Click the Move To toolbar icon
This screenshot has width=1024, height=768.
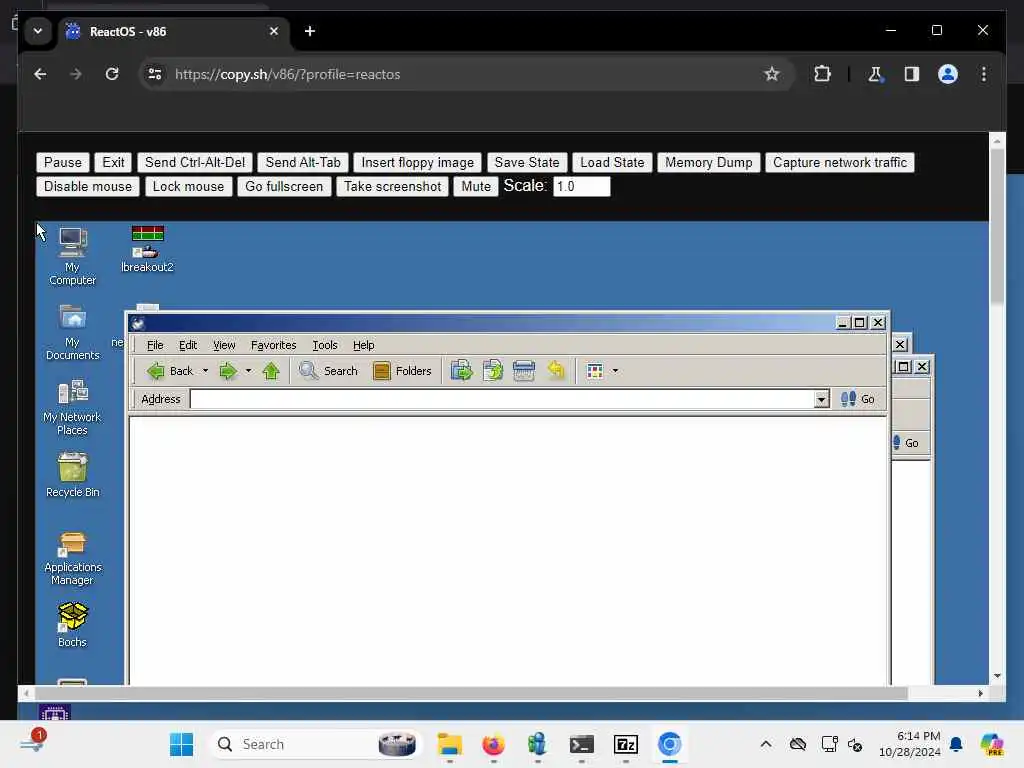[462, 371]
